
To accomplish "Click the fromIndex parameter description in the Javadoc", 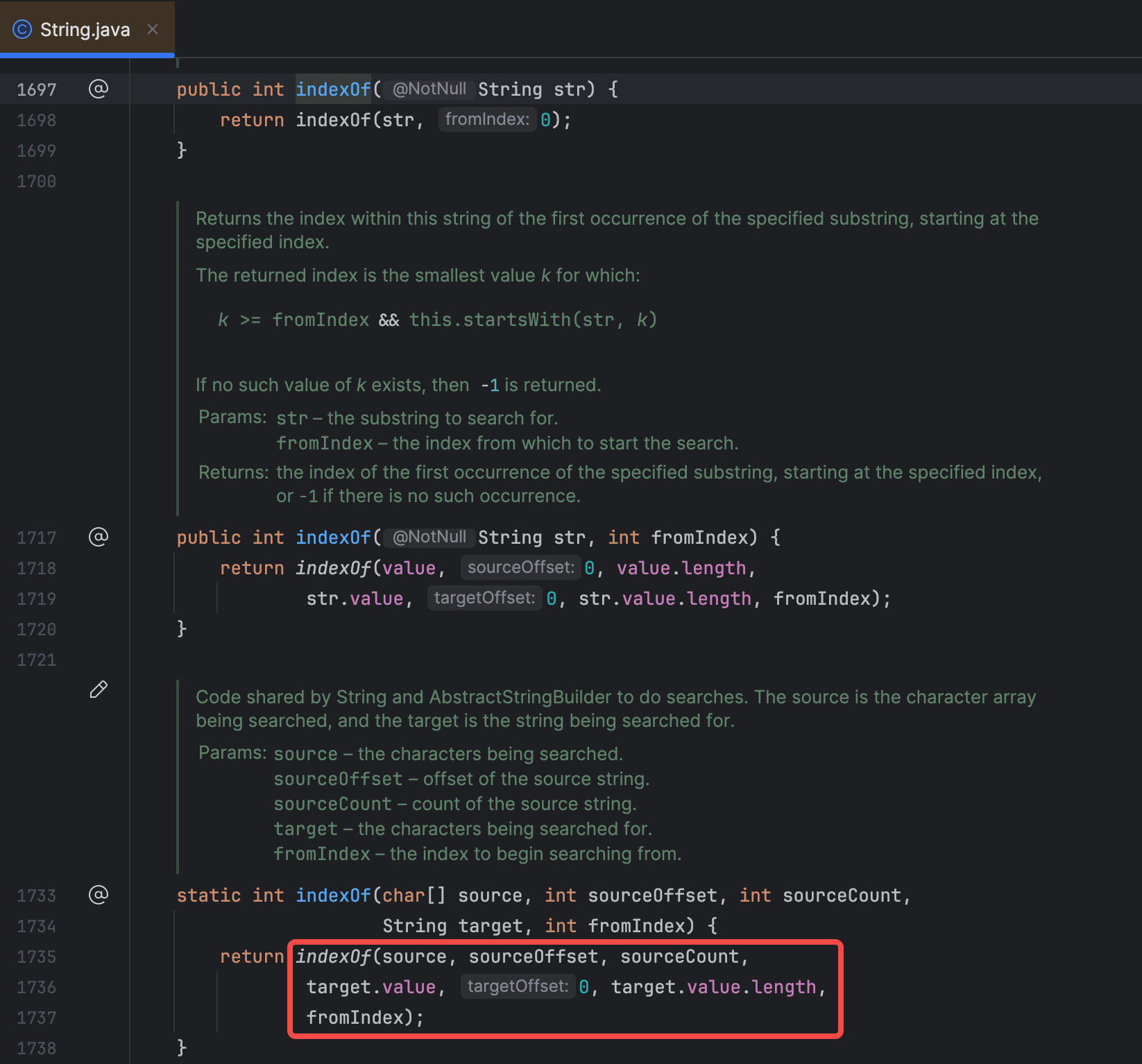I will pyautogui.click(x=508, y=443).
